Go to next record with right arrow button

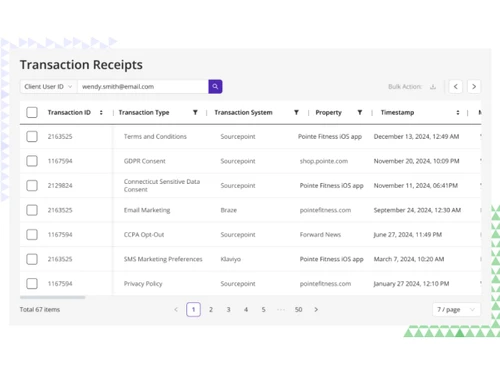coord(474,87)
